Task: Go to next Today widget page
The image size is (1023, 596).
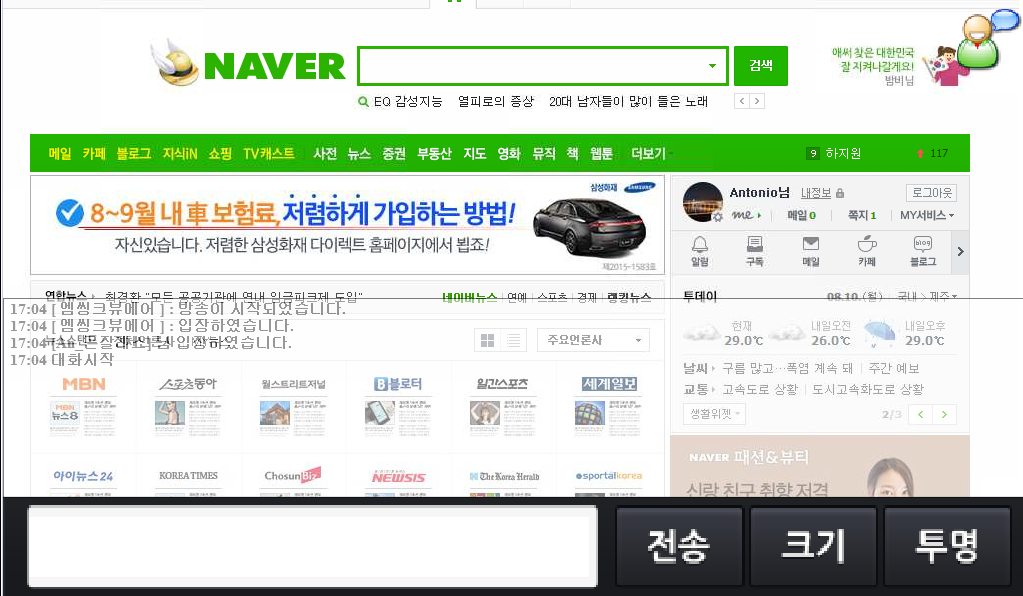Action: click(x=944, y=415)
